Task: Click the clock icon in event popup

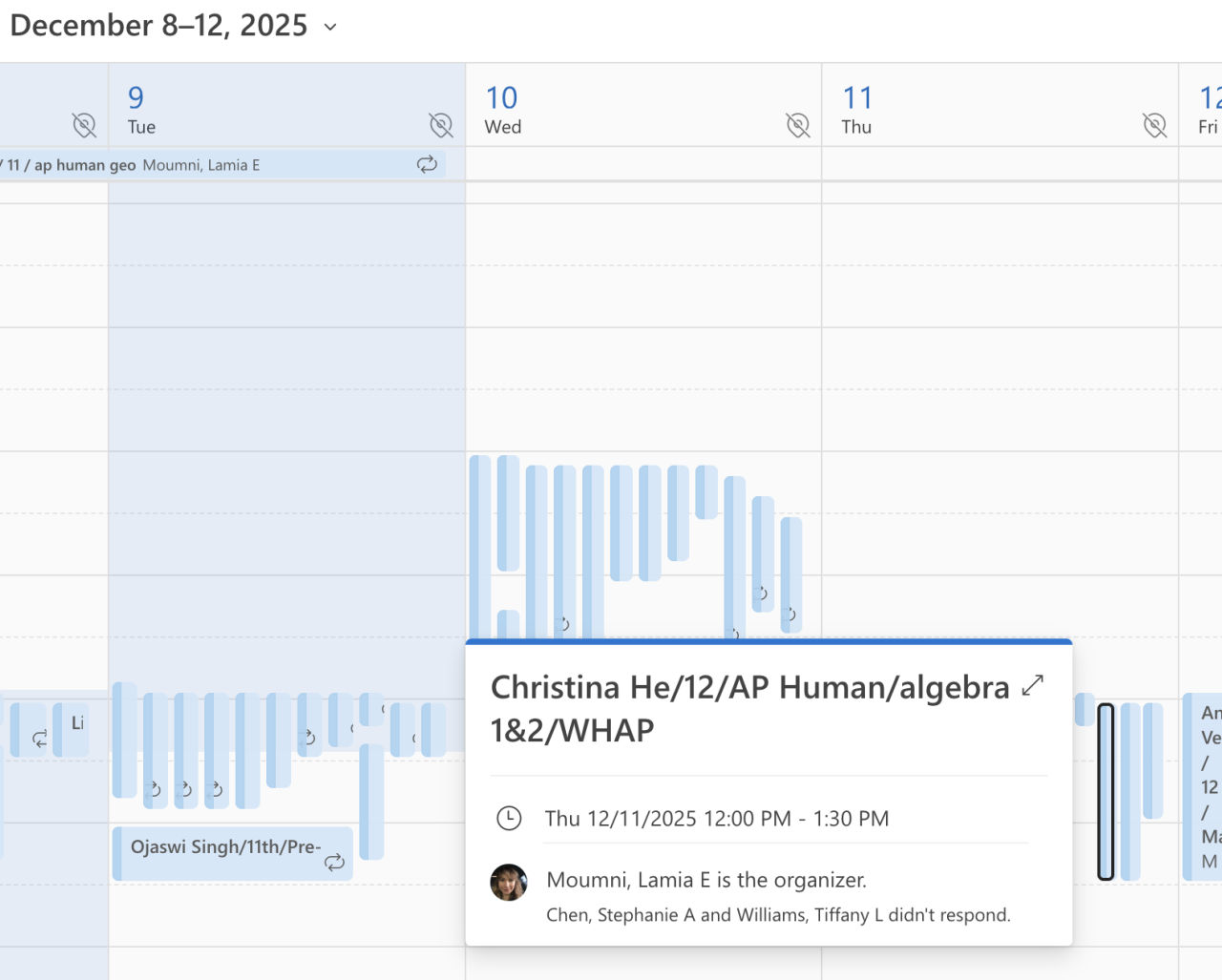Action: 509,818
